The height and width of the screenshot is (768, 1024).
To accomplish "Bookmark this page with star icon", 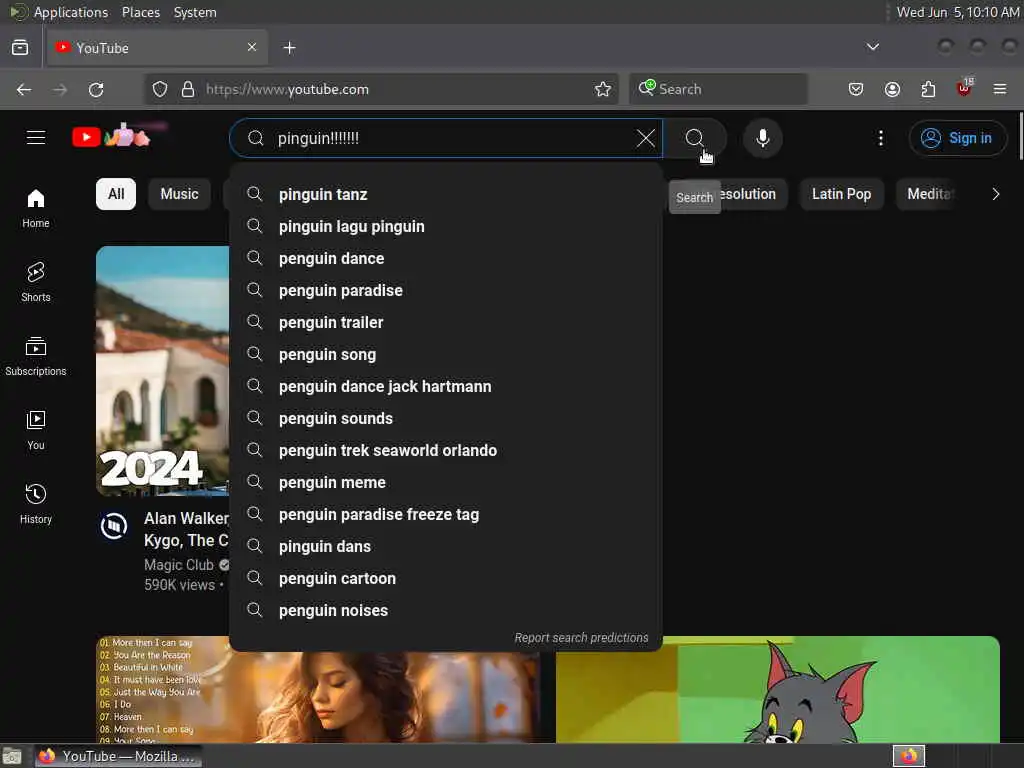I will tap(603, 89).
